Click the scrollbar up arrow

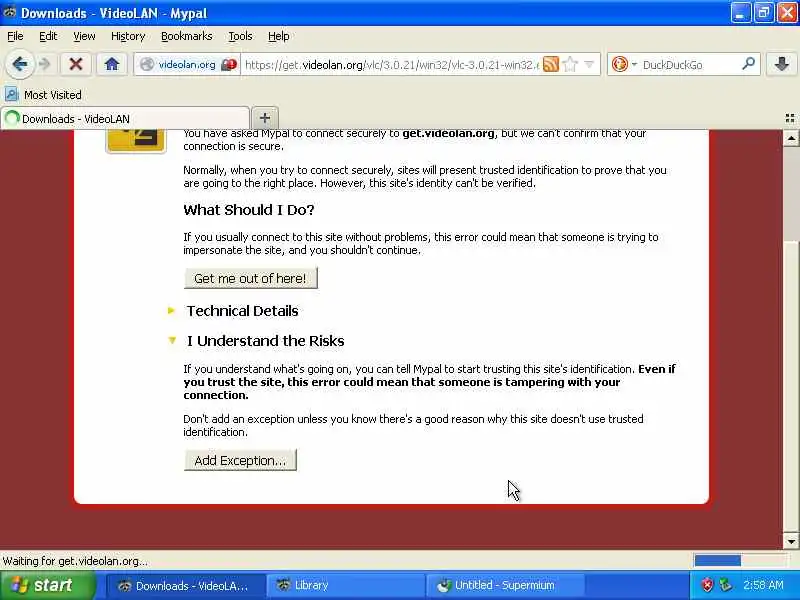coord(791,138)
